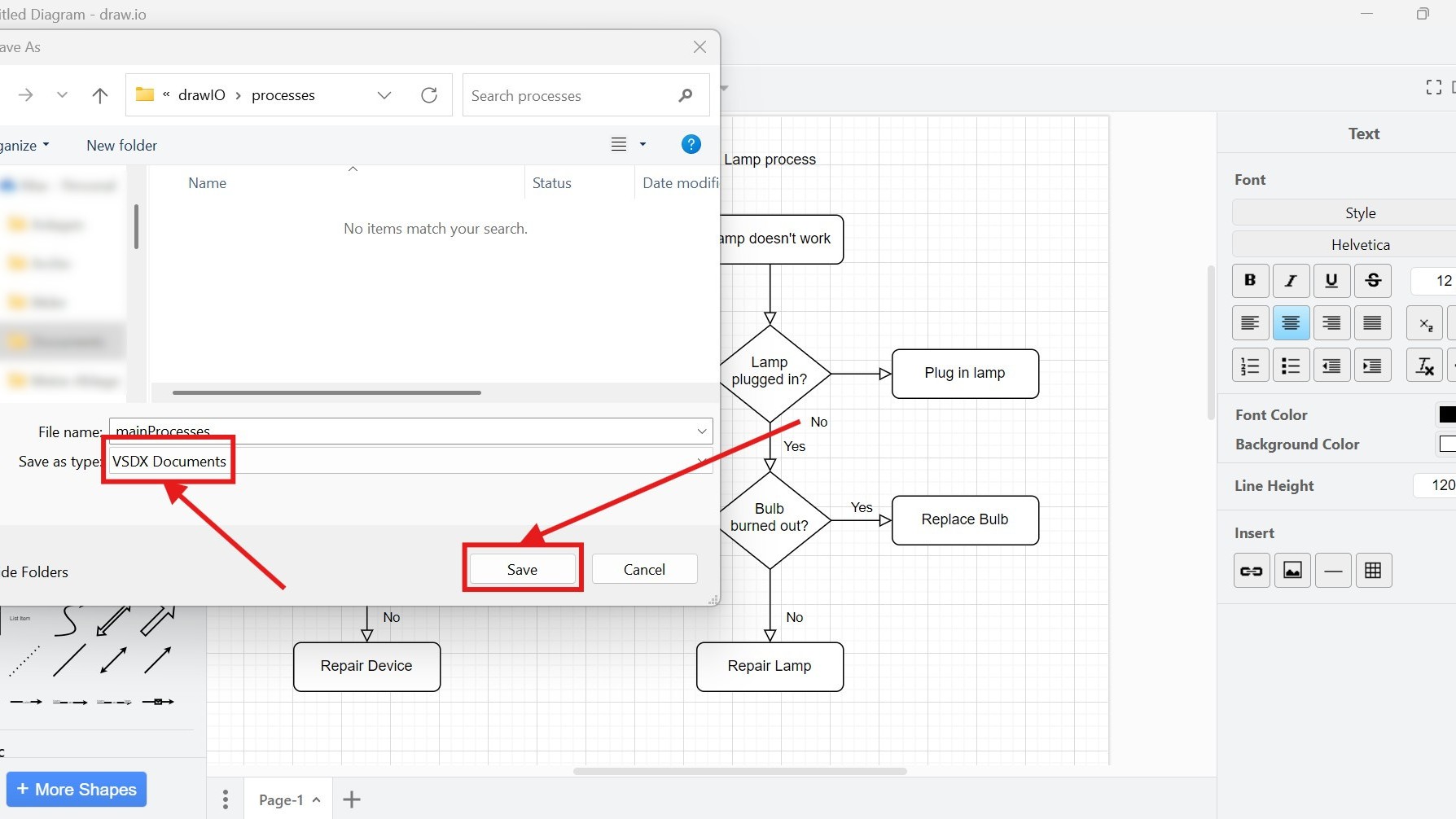Insert a link from the Insert panel
This screenshot has width=1456, height=819.
pyautogui.click(x=1252, y=570)
